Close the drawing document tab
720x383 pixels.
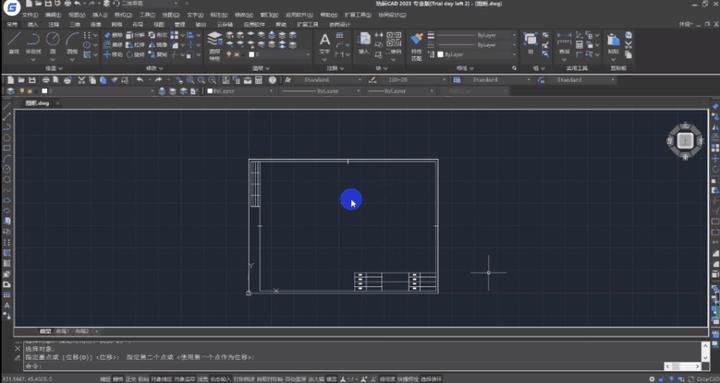click(57, 103)
